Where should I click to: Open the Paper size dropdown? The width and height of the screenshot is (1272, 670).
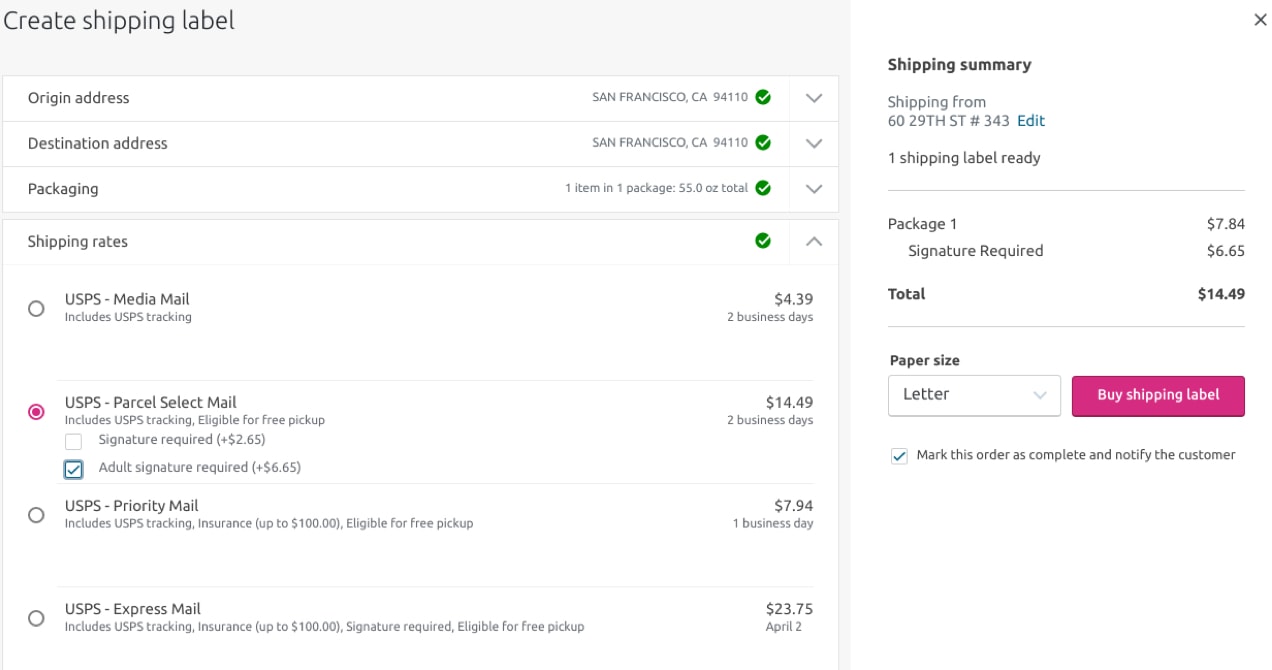(974, 395)
